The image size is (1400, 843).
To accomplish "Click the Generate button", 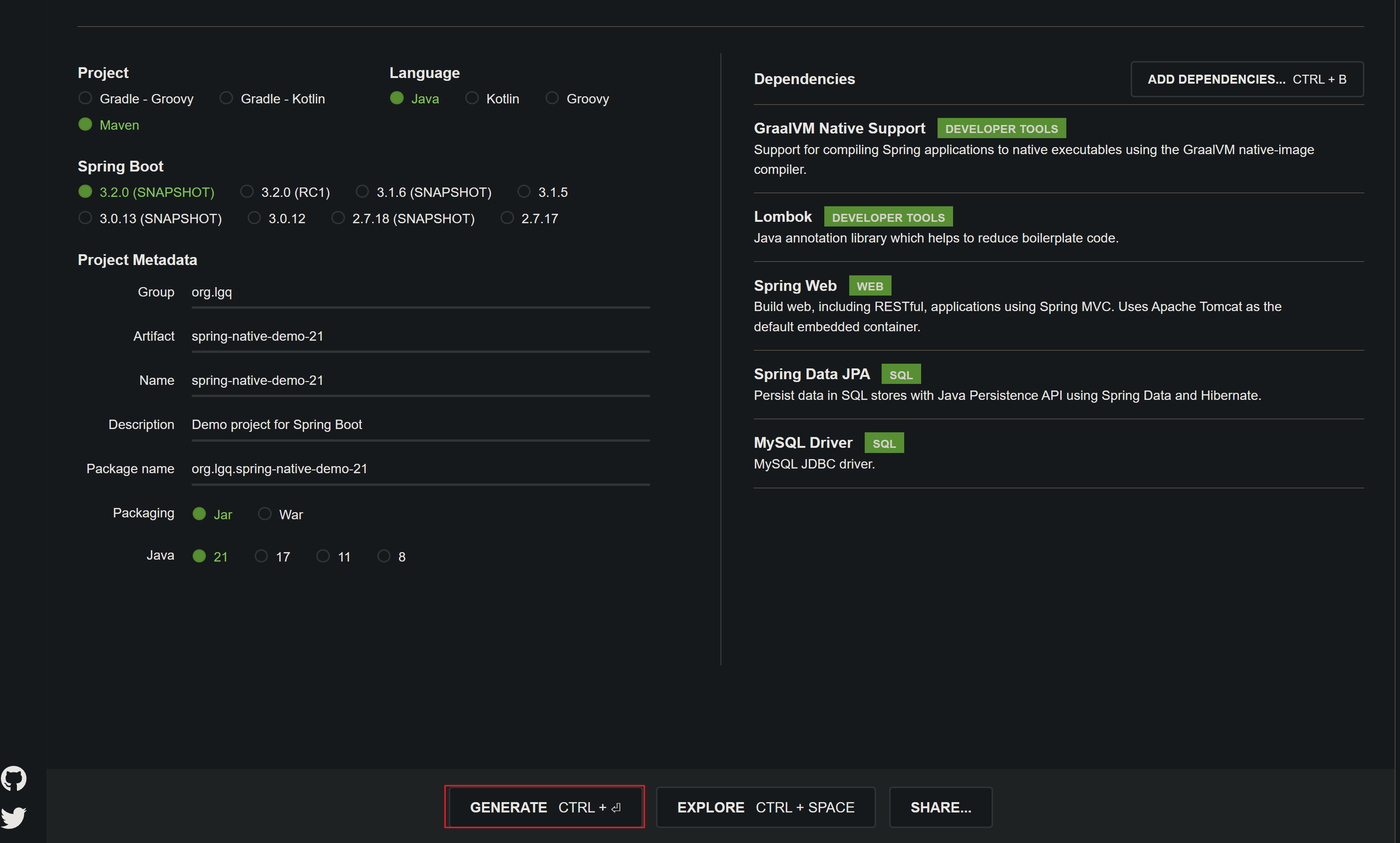I will coord(545,807).
